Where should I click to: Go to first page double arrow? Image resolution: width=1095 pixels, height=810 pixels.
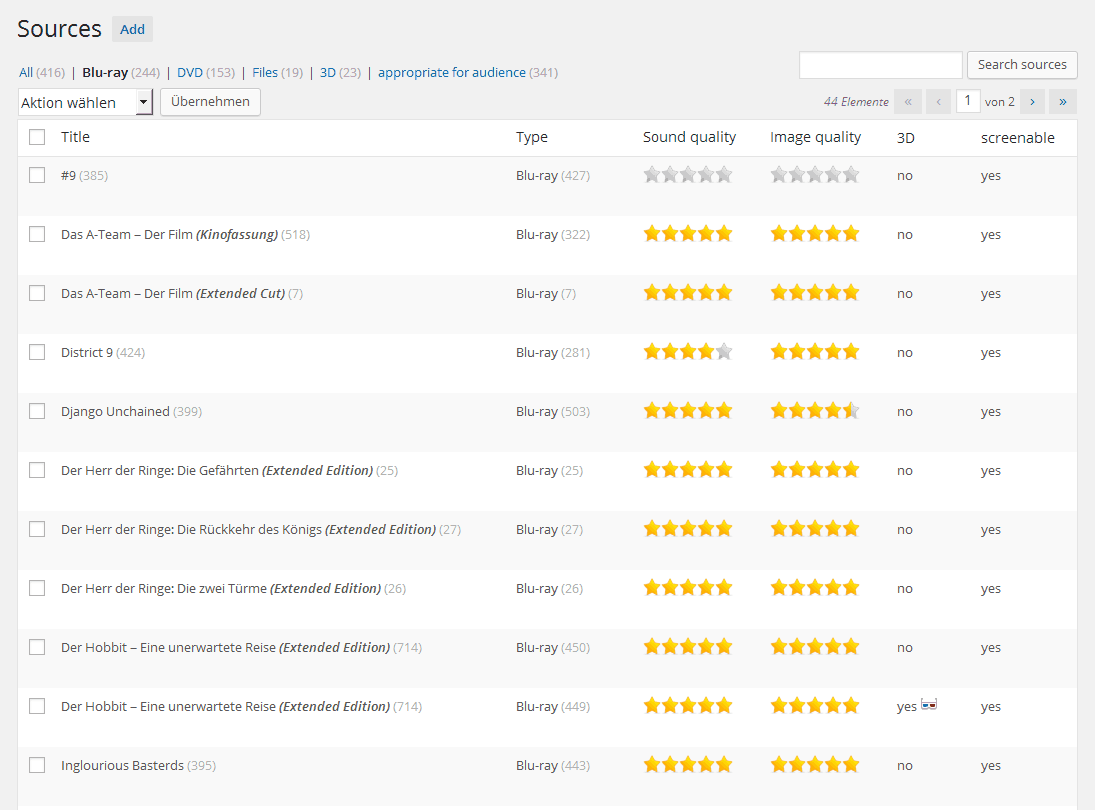point(908,102)
